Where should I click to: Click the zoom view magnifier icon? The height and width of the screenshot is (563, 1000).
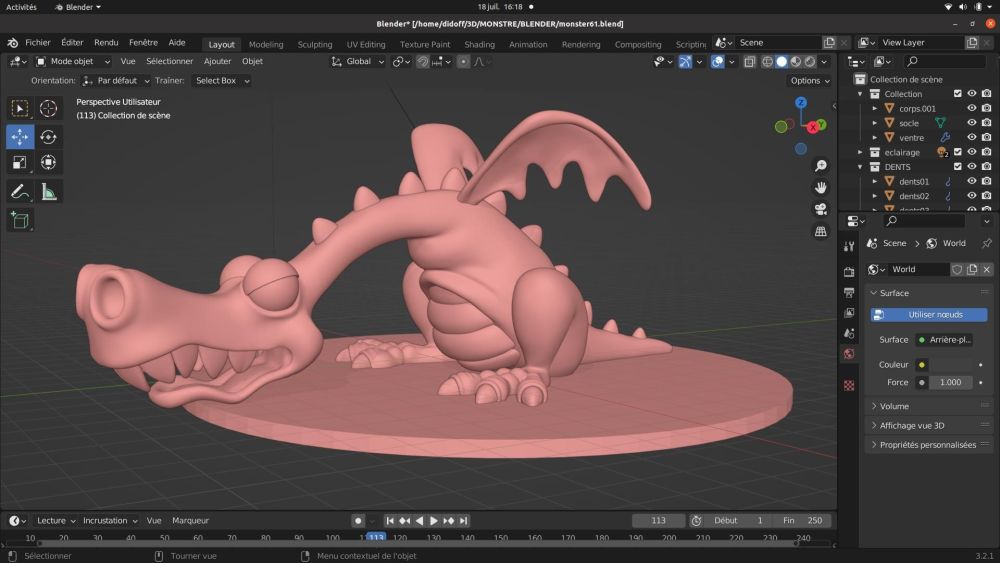(x=821, y=166)
